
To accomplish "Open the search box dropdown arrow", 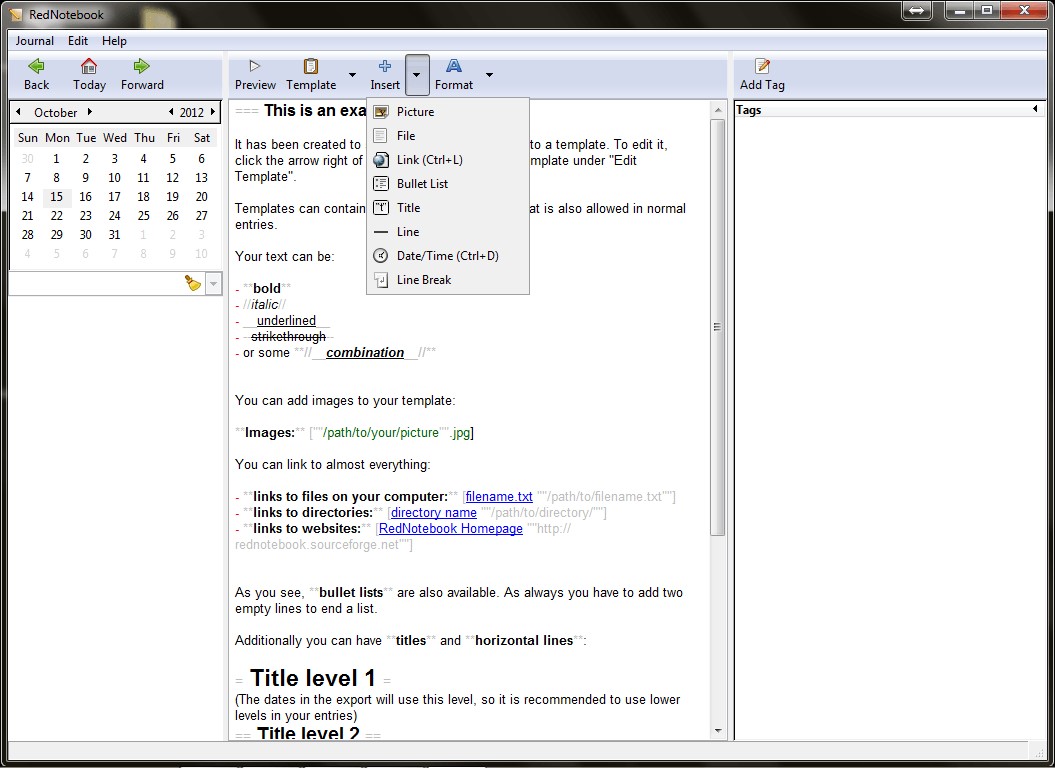I will [x=213, y=285].
